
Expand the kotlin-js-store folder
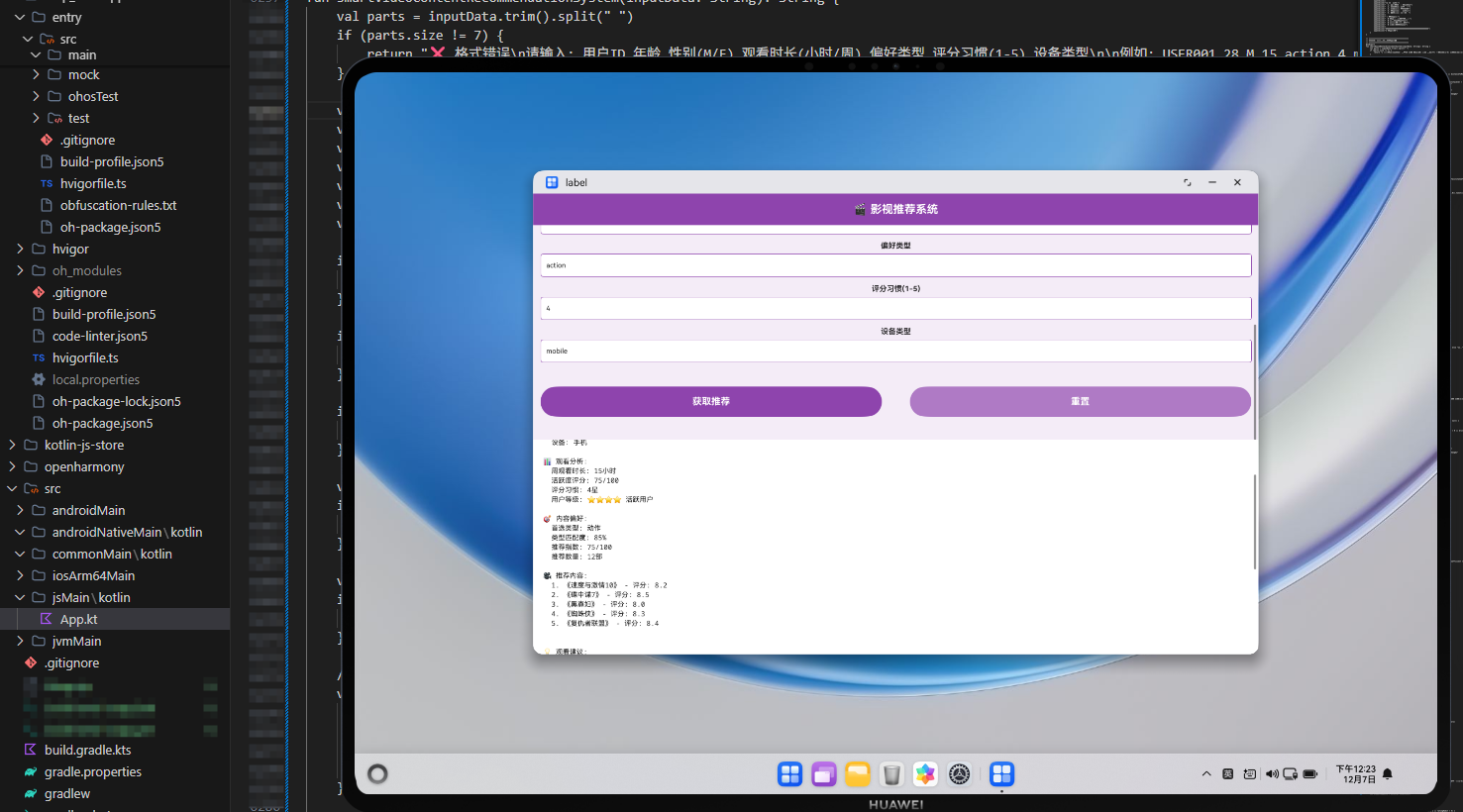(12, 445)
